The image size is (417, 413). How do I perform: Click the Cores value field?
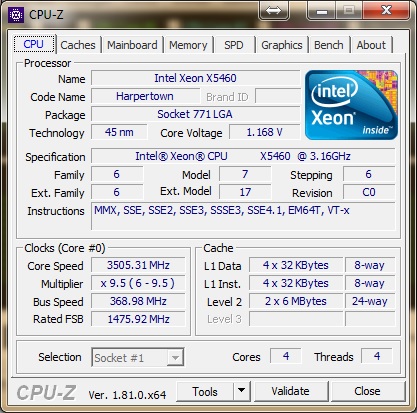point(286,356)
